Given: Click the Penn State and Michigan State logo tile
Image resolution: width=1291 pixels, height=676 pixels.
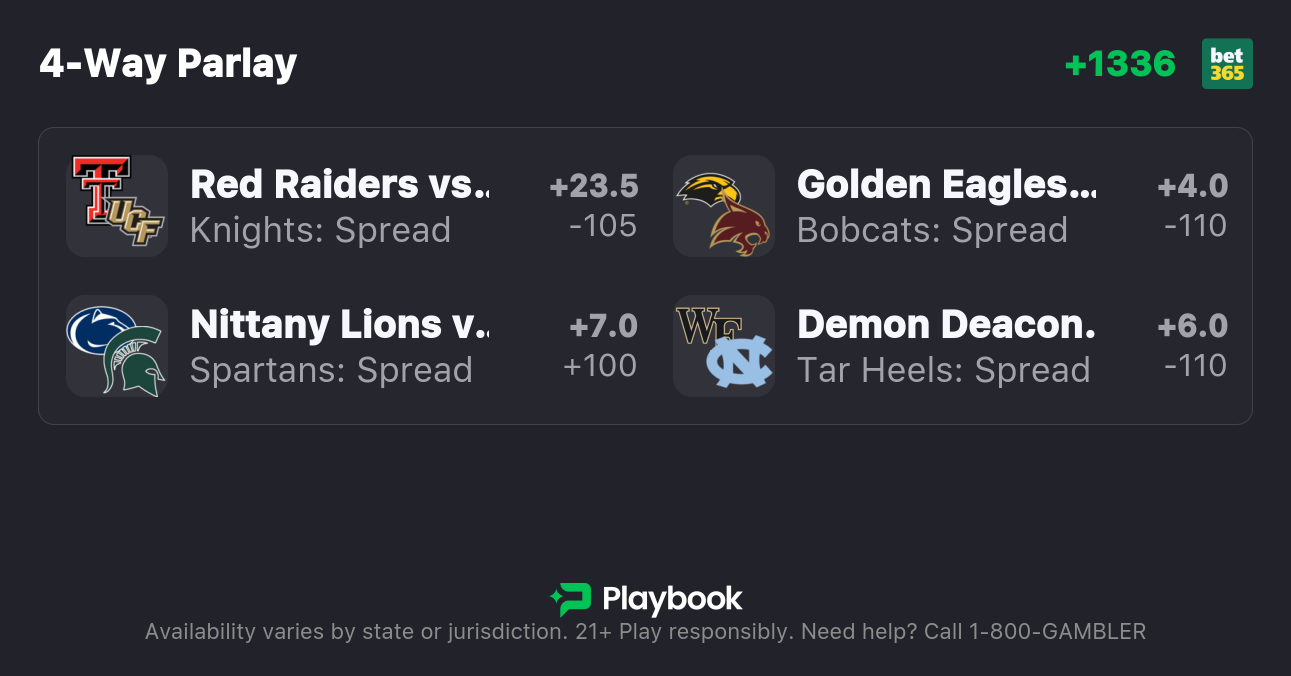Looking at the screenshot, I should [x=117, y=346].
